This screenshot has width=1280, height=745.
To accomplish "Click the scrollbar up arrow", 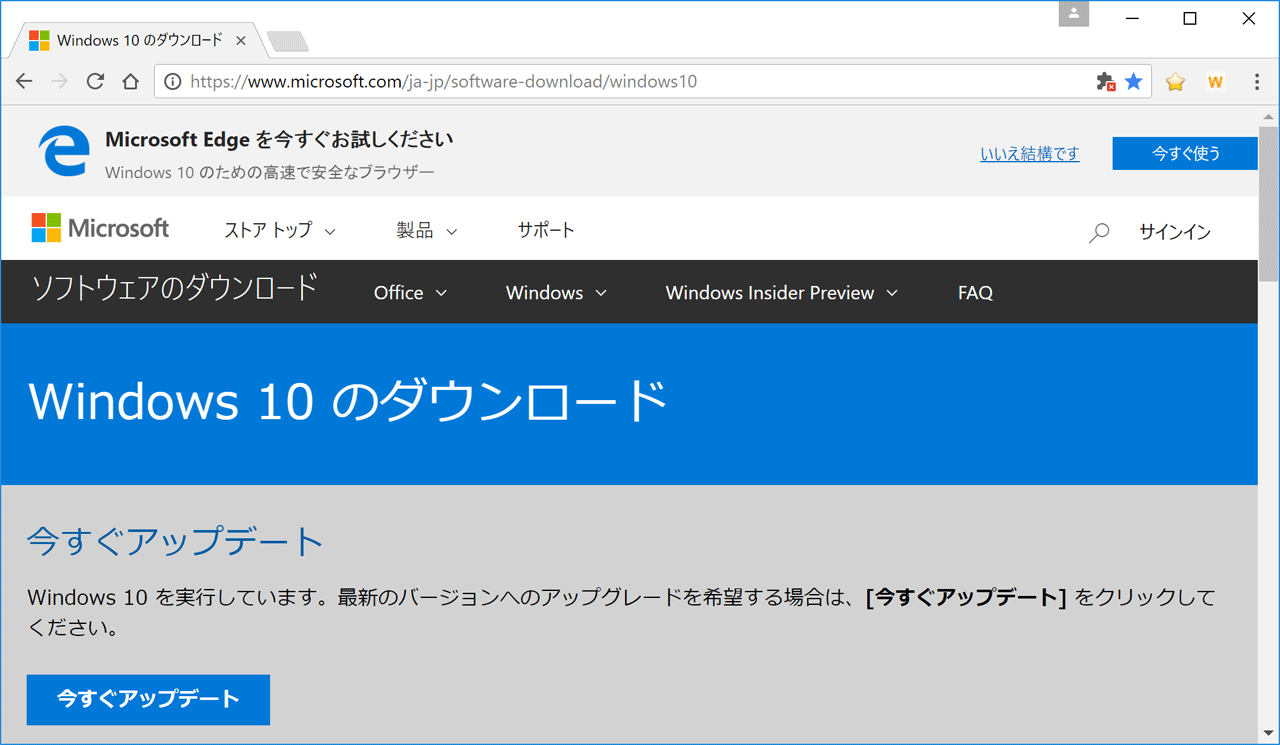I will click(1268, 116).
